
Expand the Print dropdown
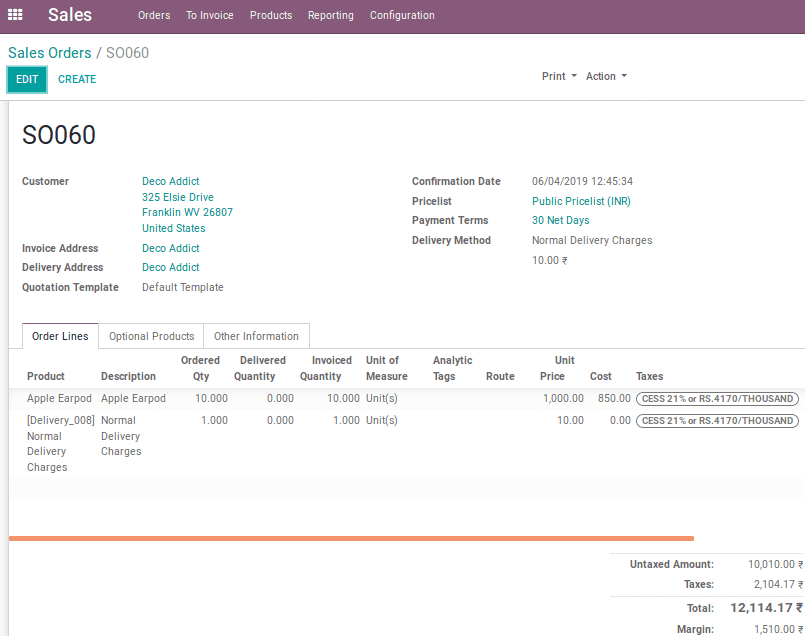(558, 76)
